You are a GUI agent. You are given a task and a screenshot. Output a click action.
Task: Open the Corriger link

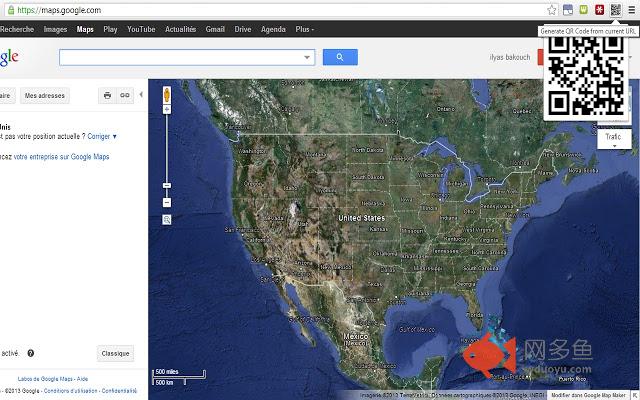(x=99, y=137)
